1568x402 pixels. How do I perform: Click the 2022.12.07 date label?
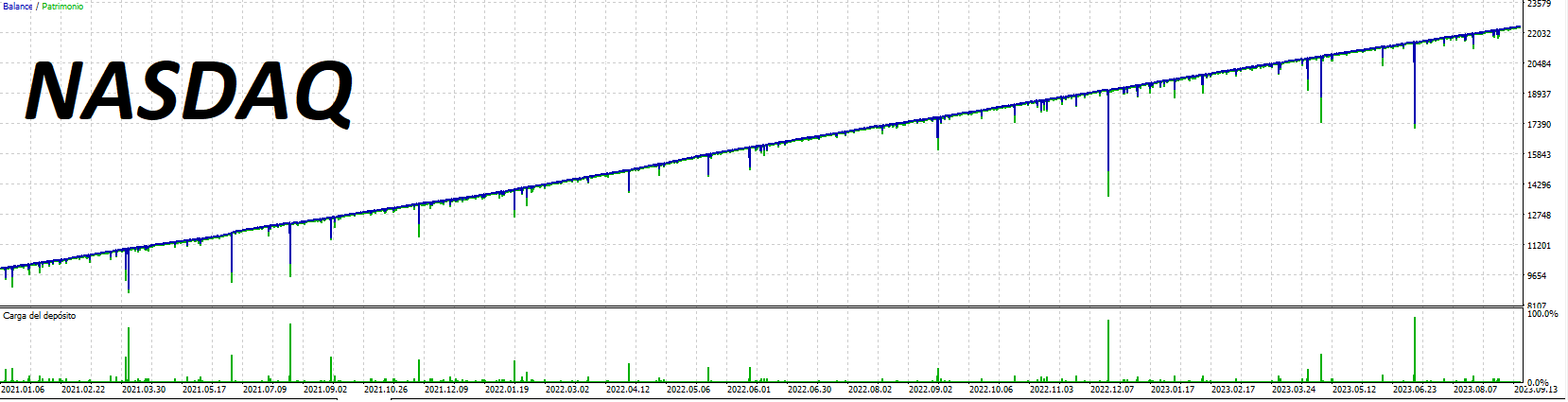tap(1112, 389)
